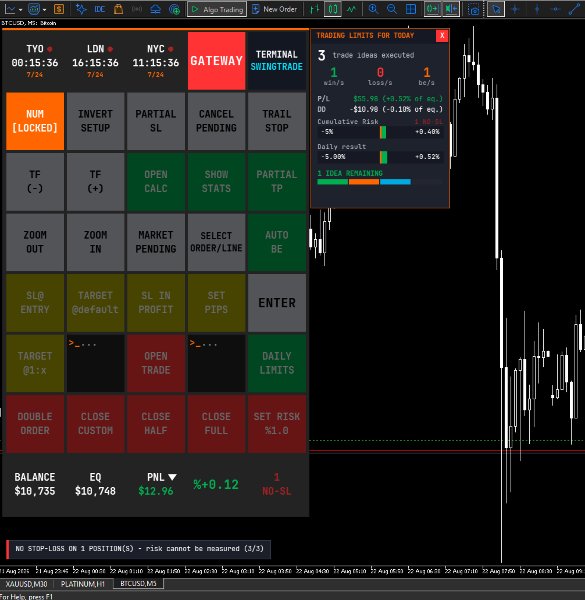Select the horizontal line drawing tool

[x=556, y=9]
